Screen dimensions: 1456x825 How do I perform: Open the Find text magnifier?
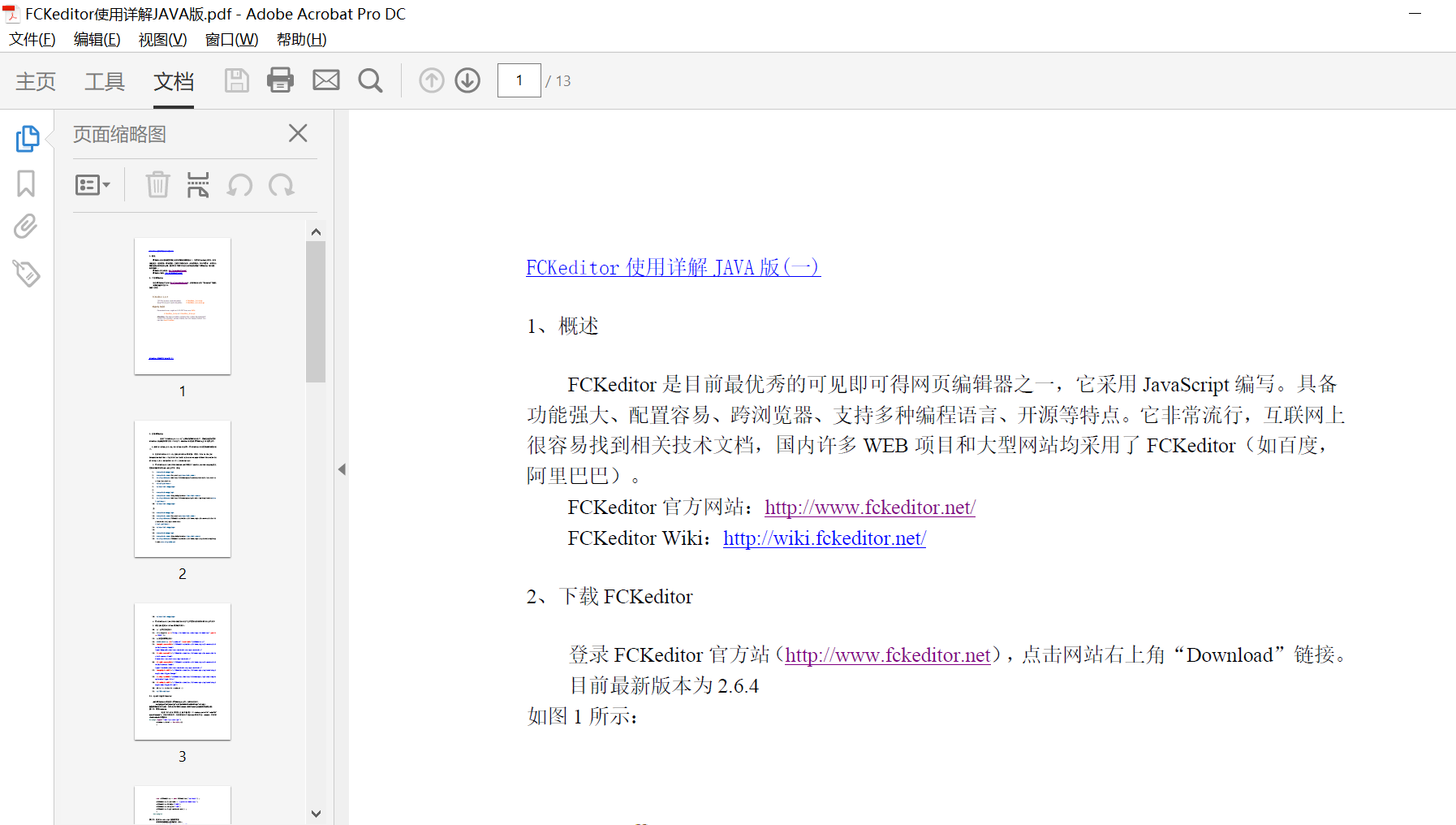pos(370,80)
